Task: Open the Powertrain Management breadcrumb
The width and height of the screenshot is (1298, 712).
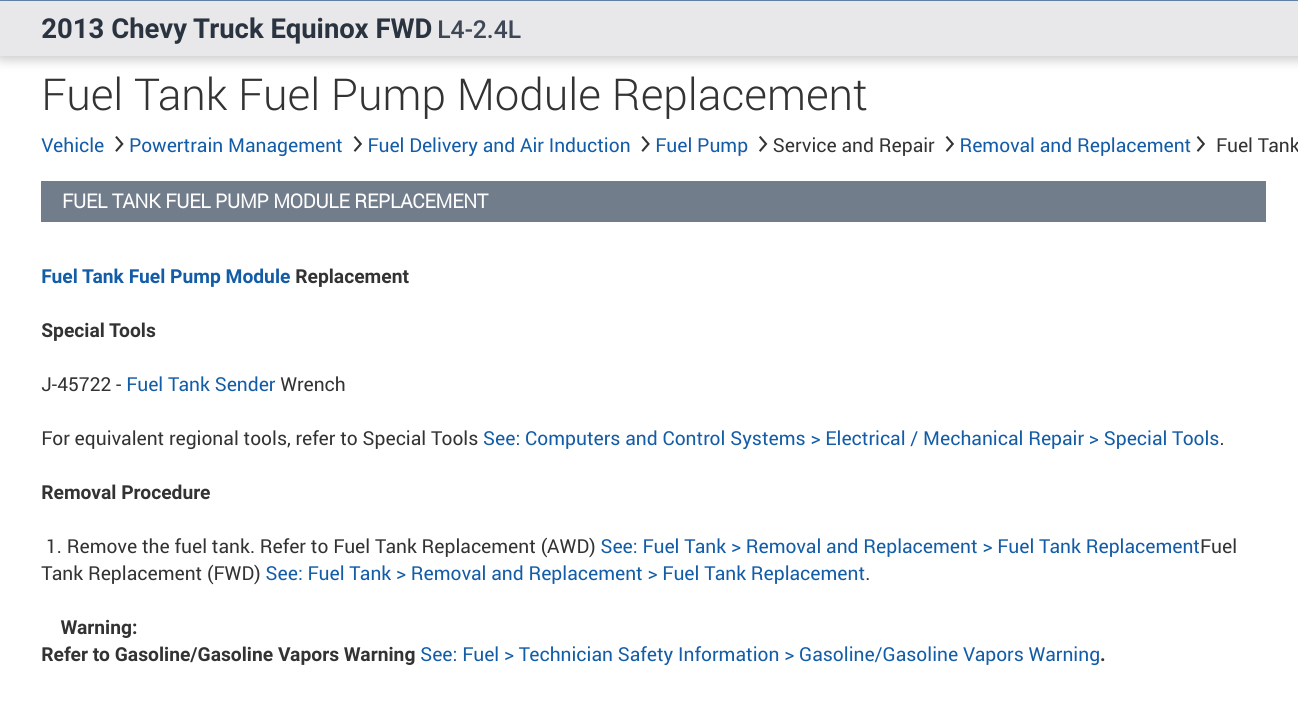Action: [x=235, y=146]
